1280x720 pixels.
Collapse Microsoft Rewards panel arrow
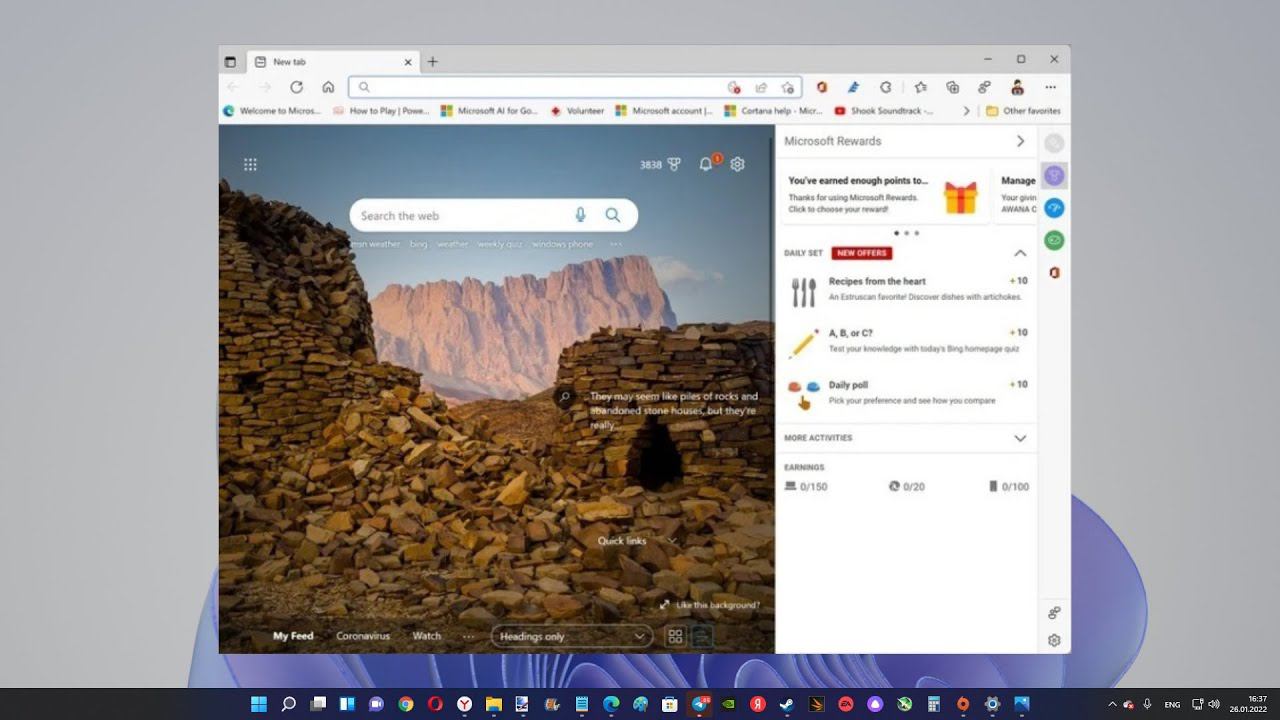[x=1020, y=141]
